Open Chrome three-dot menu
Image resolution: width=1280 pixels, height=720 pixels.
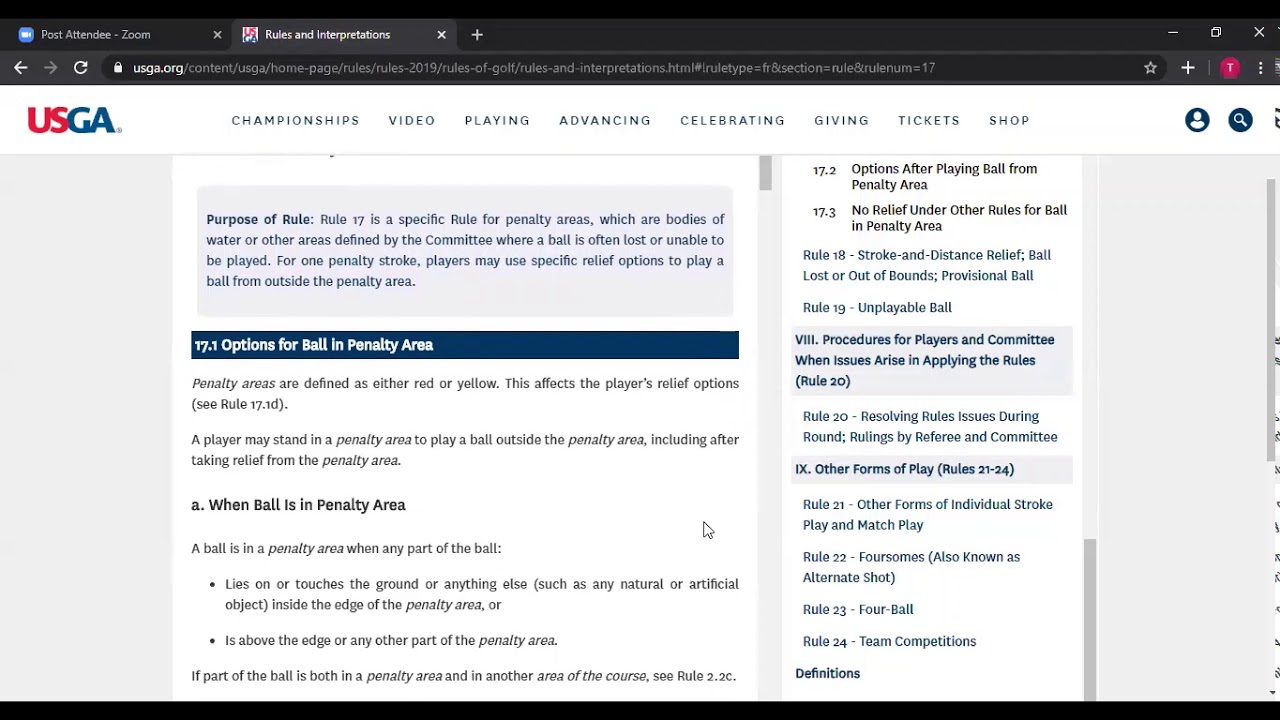(x=1261, y=68)
